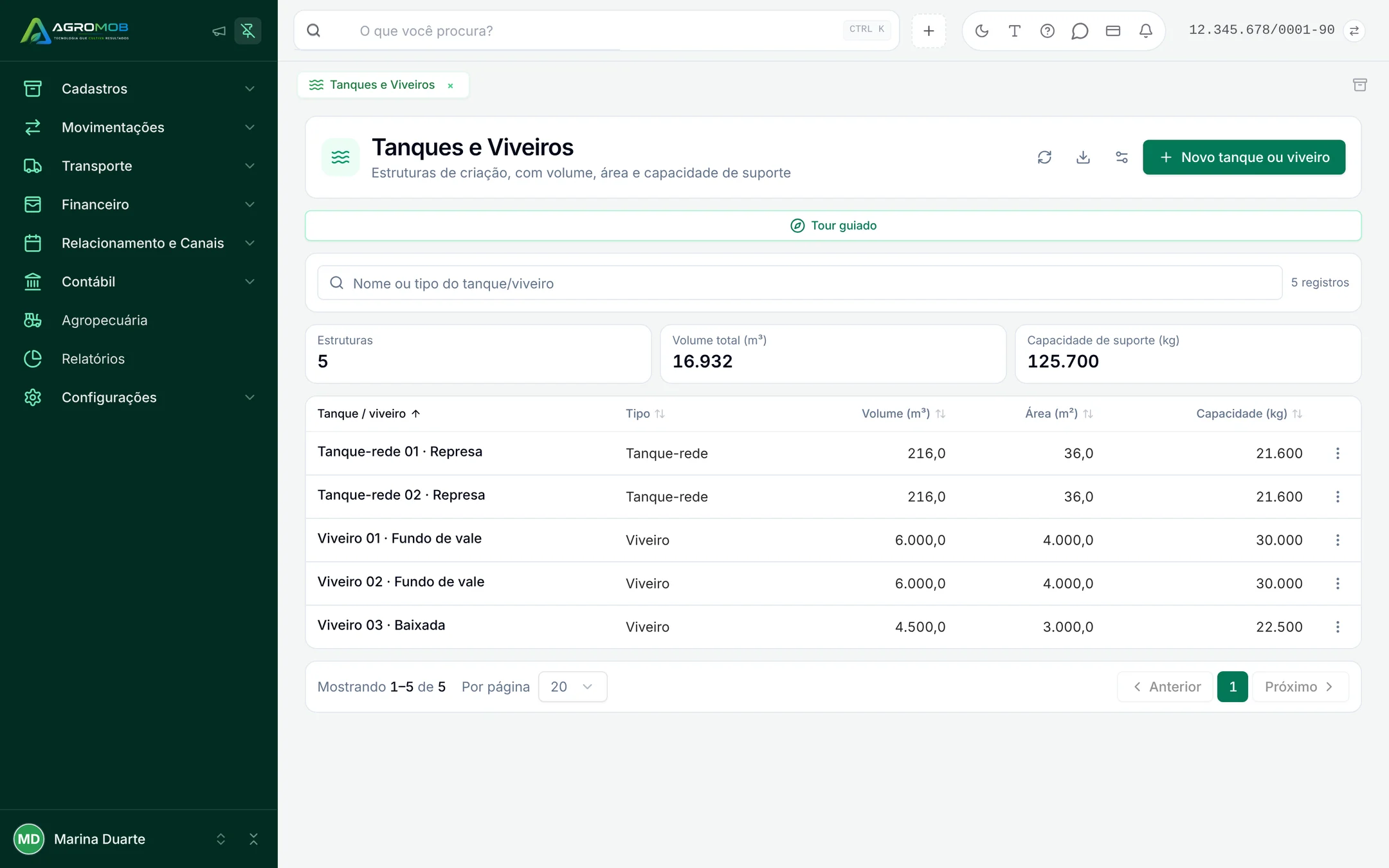Refresh the Tanques e Viveiros list
This screenshot has width=1389, height=868.
[1044, 158]
